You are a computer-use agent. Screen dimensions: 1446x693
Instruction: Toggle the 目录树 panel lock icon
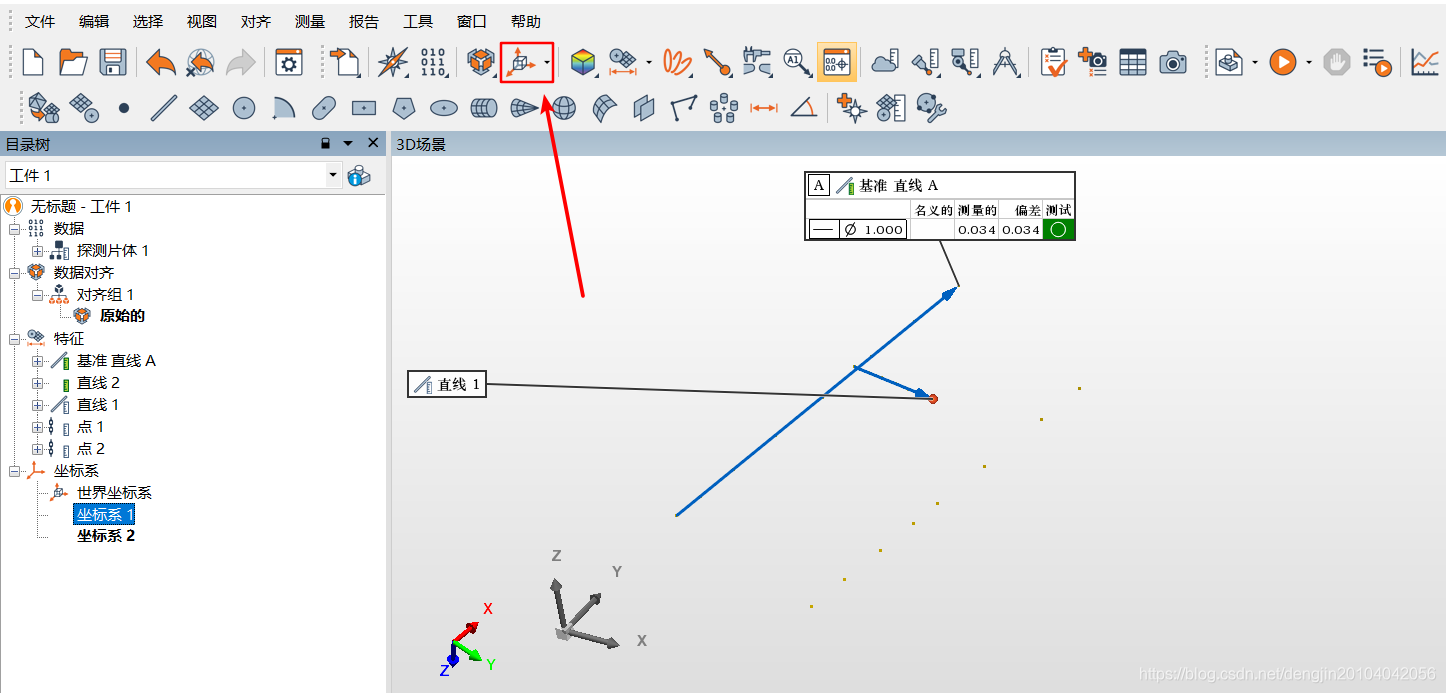[325, 144]
